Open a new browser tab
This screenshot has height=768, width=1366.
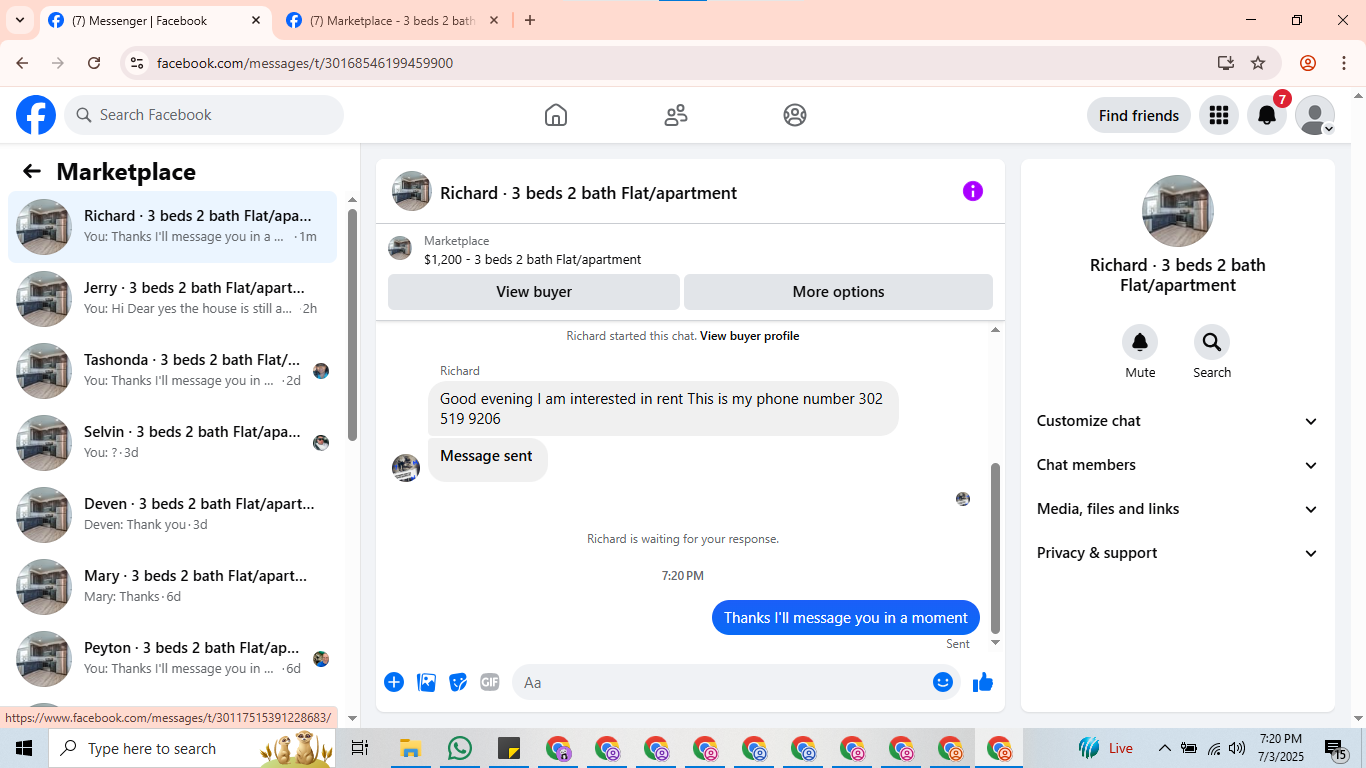coord(530,20)
